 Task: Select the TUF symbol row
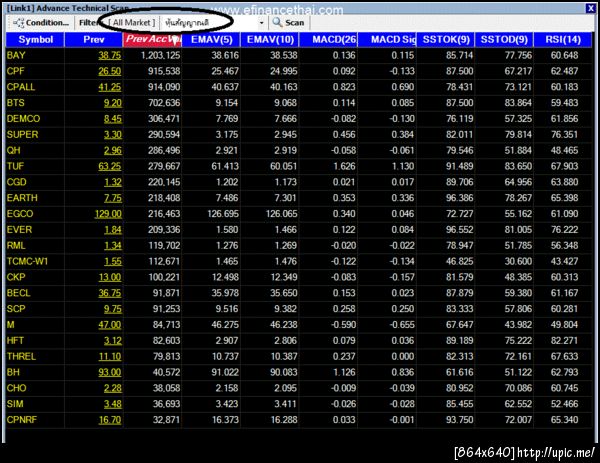click(299, 166)
